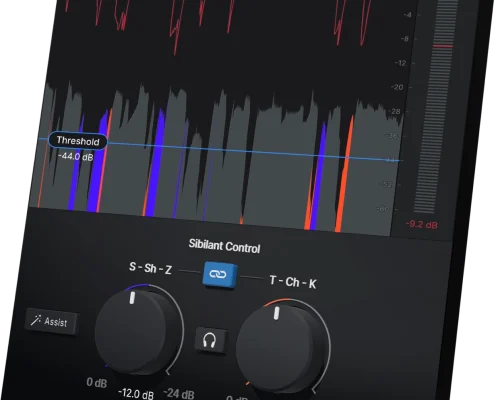
Task: Click the S - Sh - Z label
Action: coord(150,268)
